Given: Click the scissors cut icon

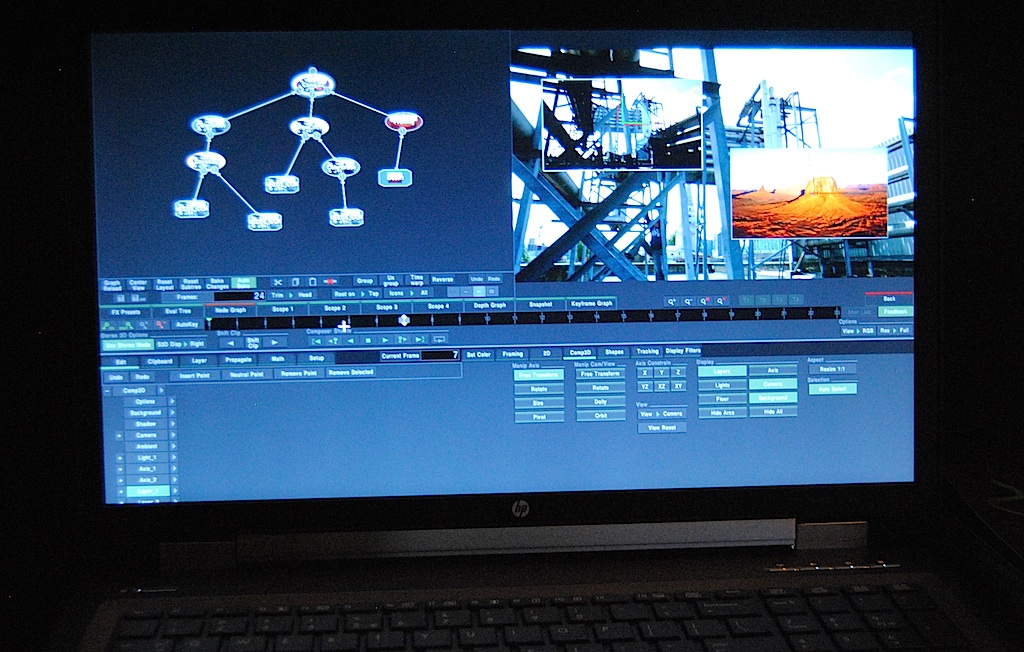Looking at the screenshot, I should [278, 282].
